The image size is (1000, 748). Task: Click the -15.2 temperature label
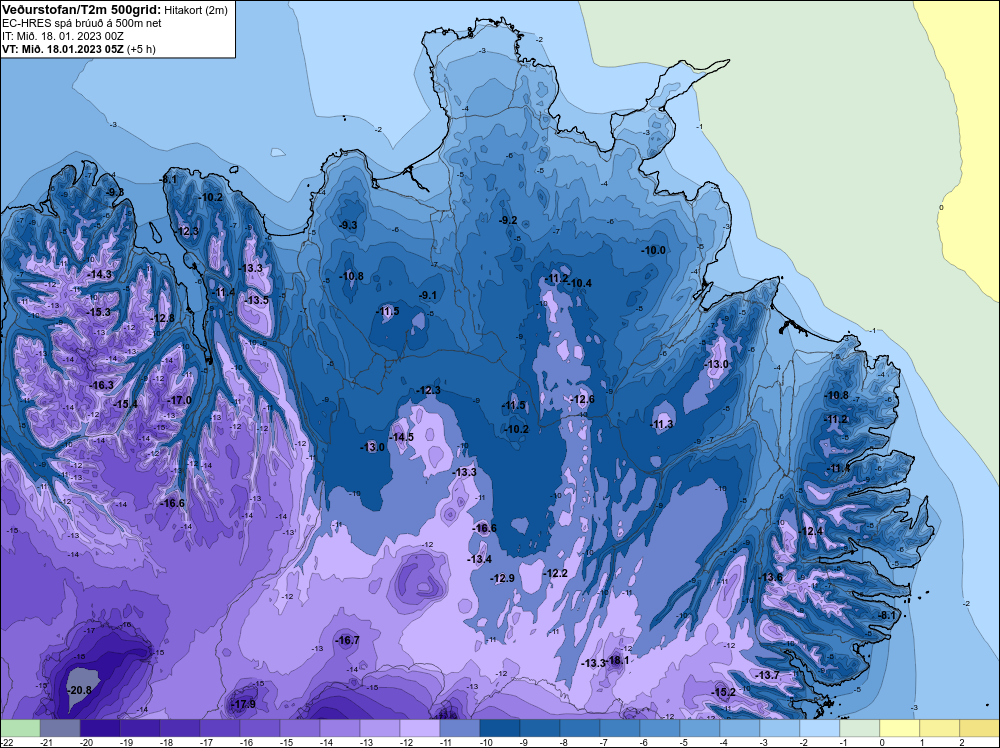[724, 692]
